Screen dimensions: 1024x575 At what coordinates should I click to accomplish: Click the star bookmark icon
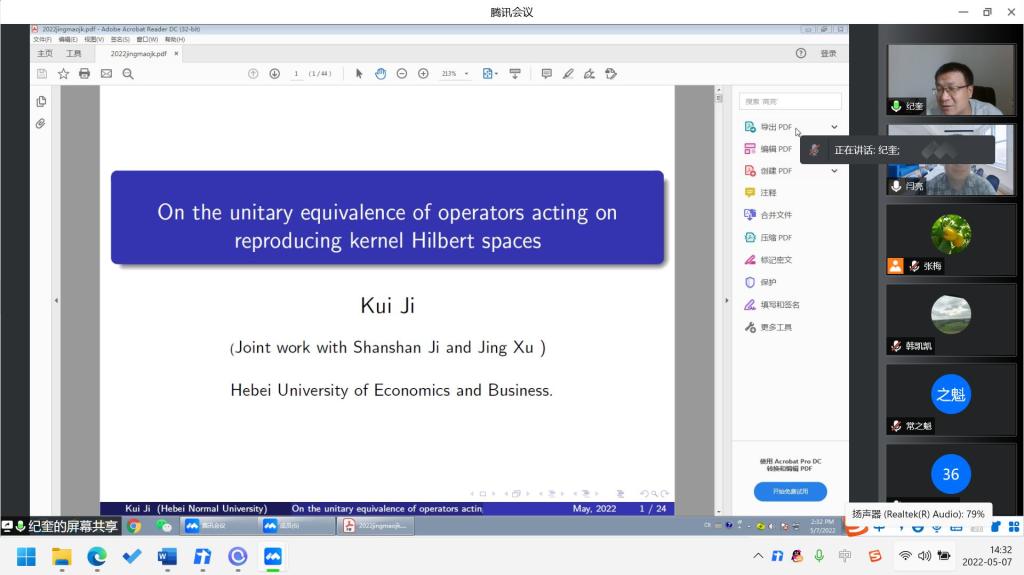click(63, 74)
